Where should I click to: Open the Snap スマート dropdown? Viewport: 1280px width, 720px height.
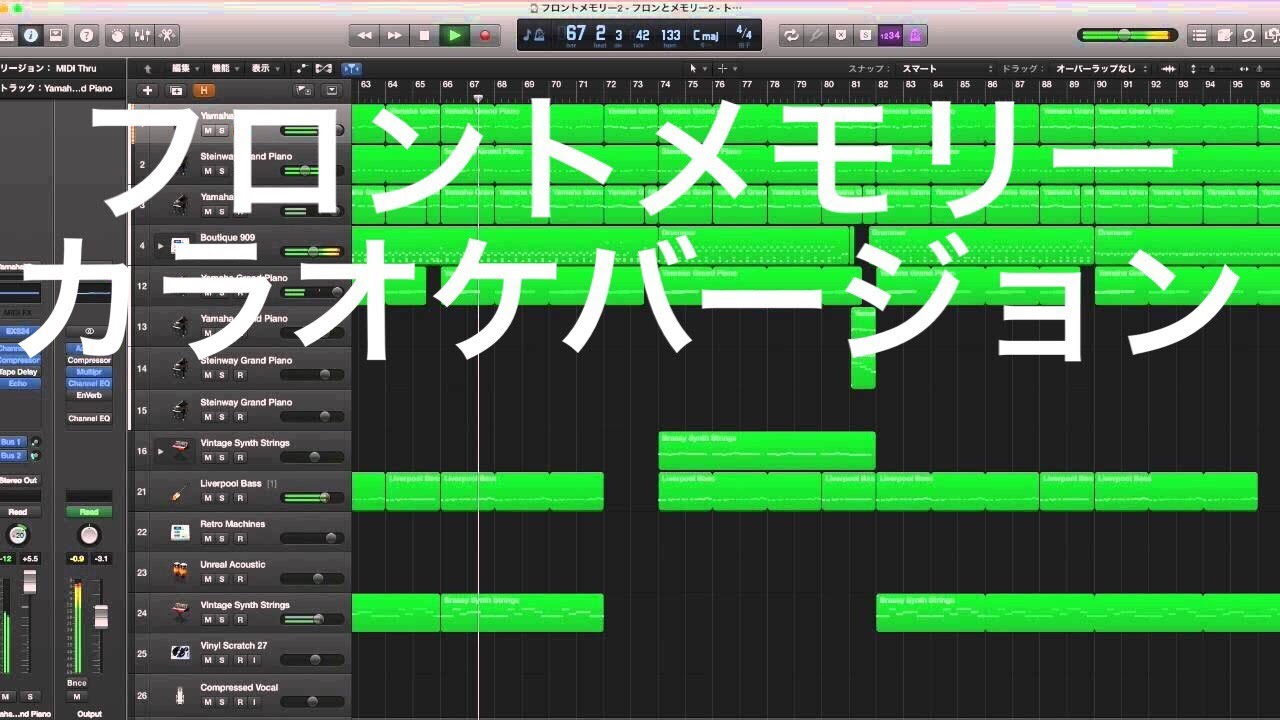coord(946,68)
